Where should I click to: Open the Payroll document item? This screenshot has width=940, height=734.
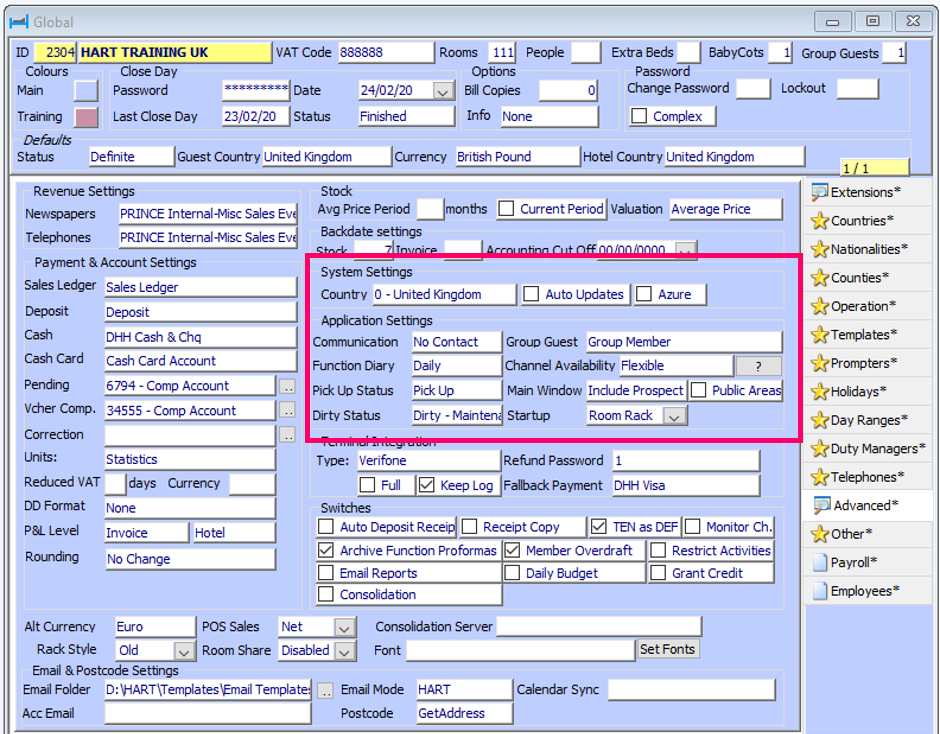[867, 562]
